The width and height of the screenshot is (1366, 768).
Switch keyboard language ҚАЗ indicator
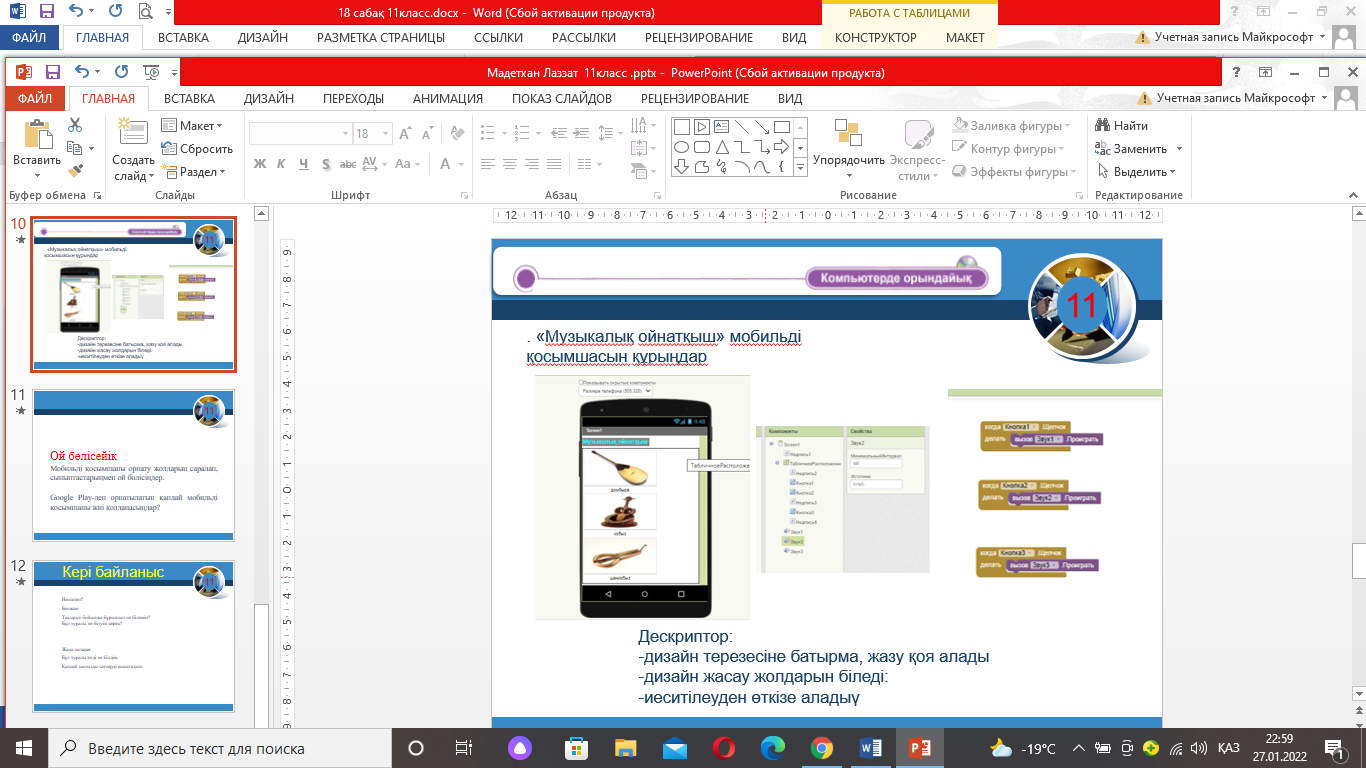tap(1229, 748)
